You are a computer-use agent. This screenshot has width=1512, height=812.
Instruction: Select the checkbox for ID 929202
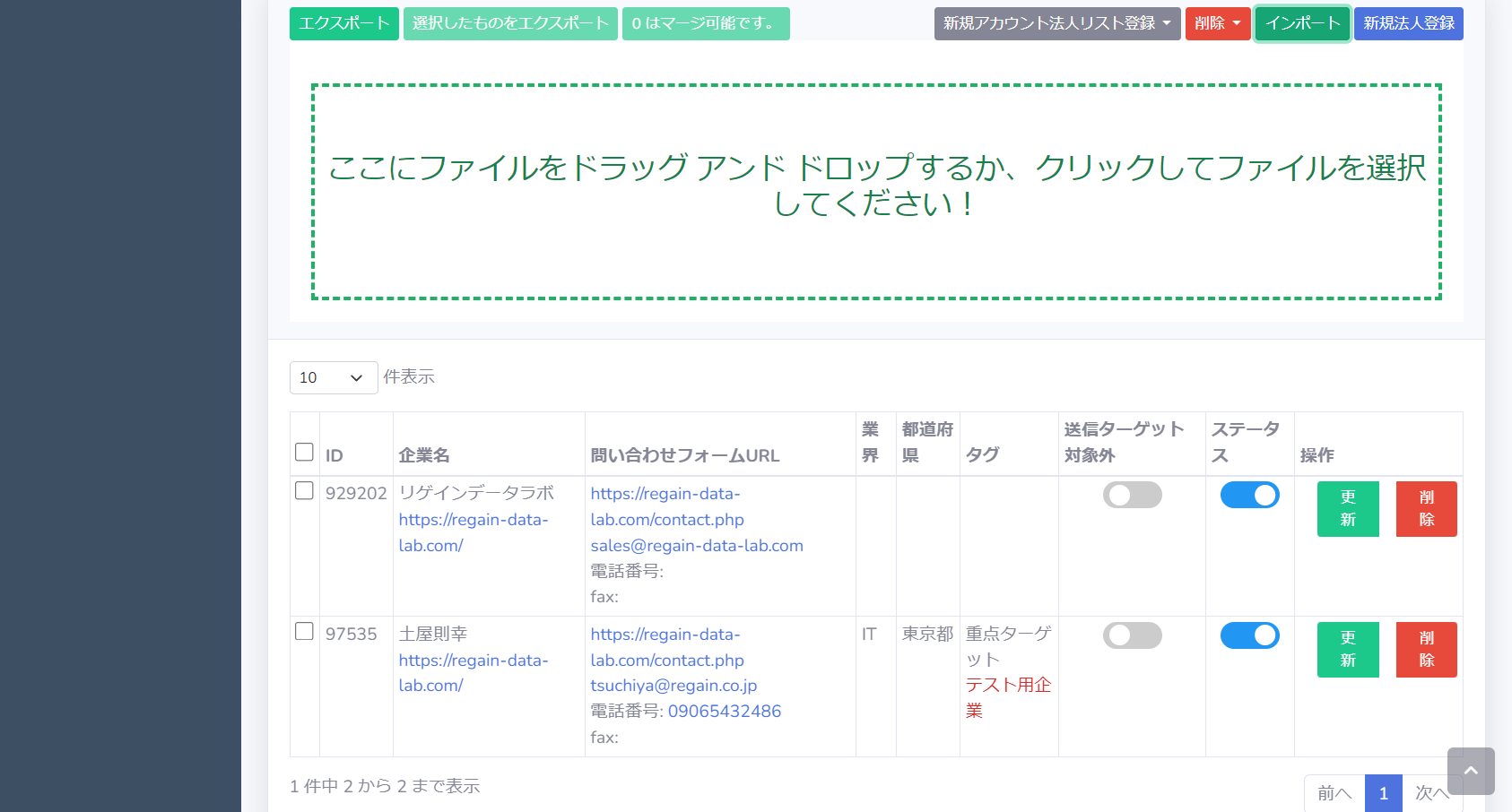coord(304,491)
